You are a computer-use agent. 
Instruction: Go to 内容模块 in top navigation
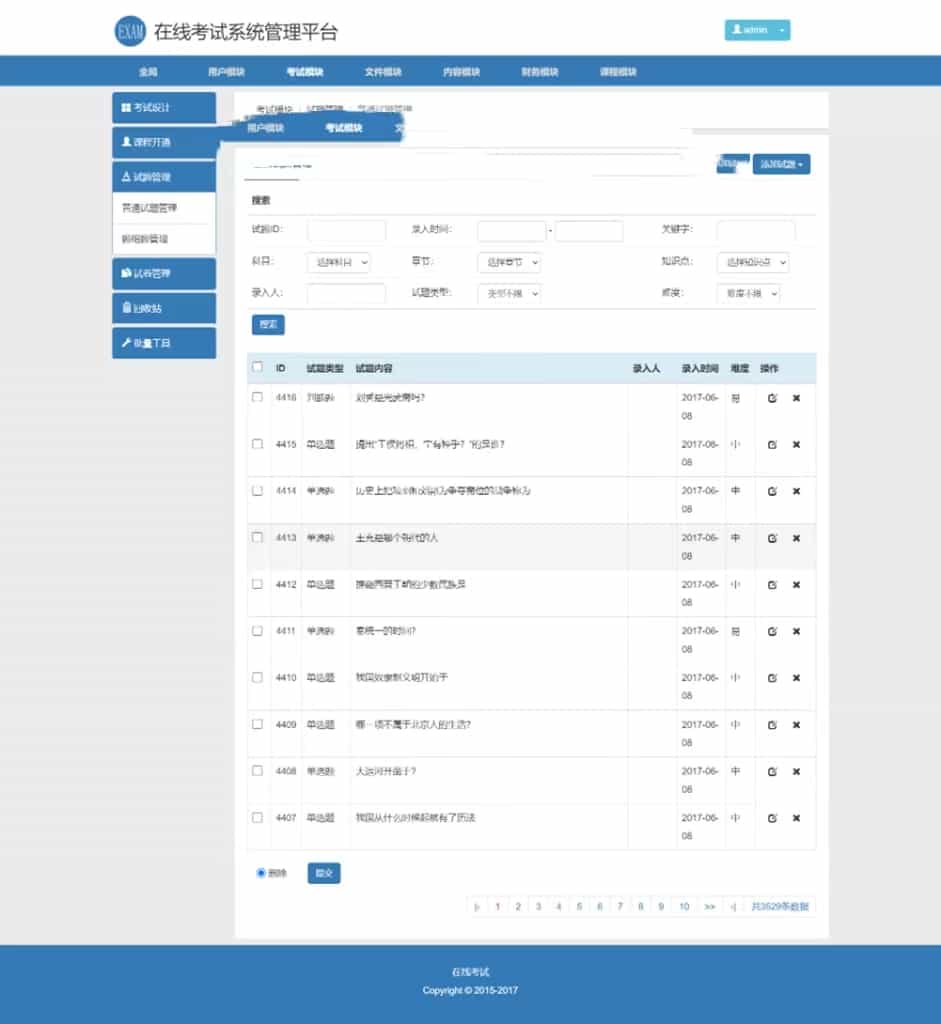[x=461, y=71]
